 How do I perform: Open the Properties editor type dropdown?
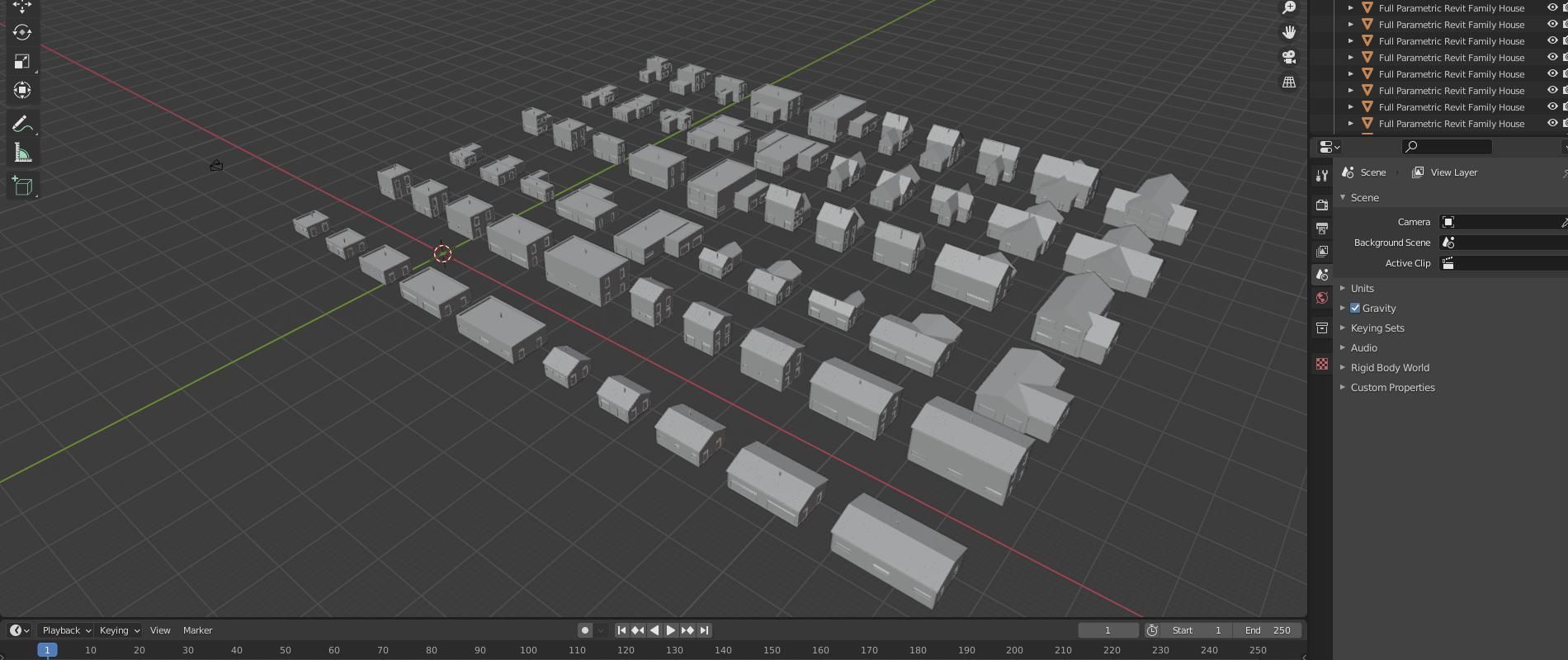(x=1329, y=147)
